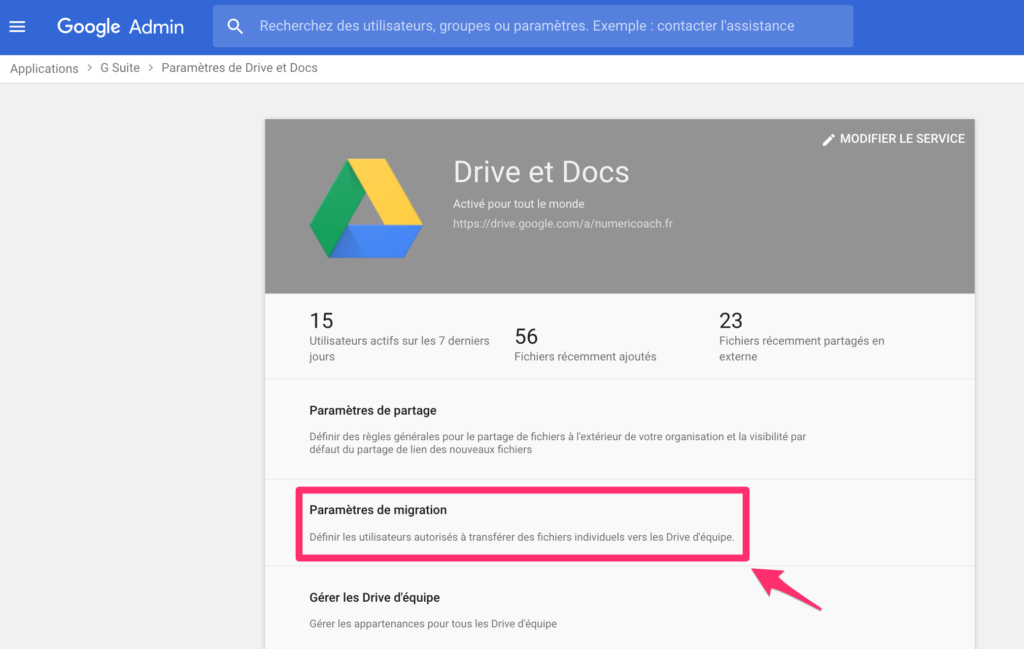Screen dimensions: 1024x649
Task: Select the migration settings description text
Action: pyautogui.click(x=521, y=537)
